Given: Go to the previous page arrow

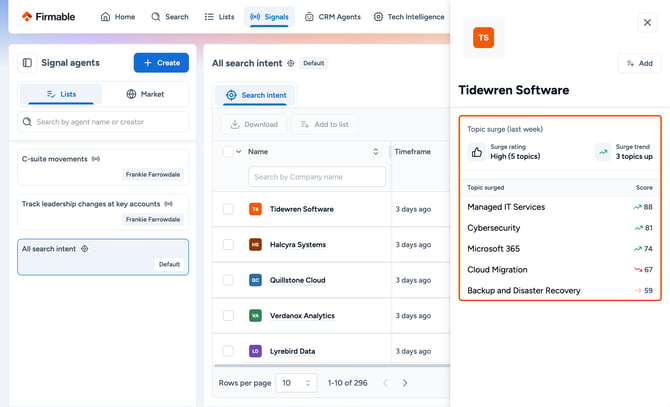Looking at the screenshot, I should [385, 383].
